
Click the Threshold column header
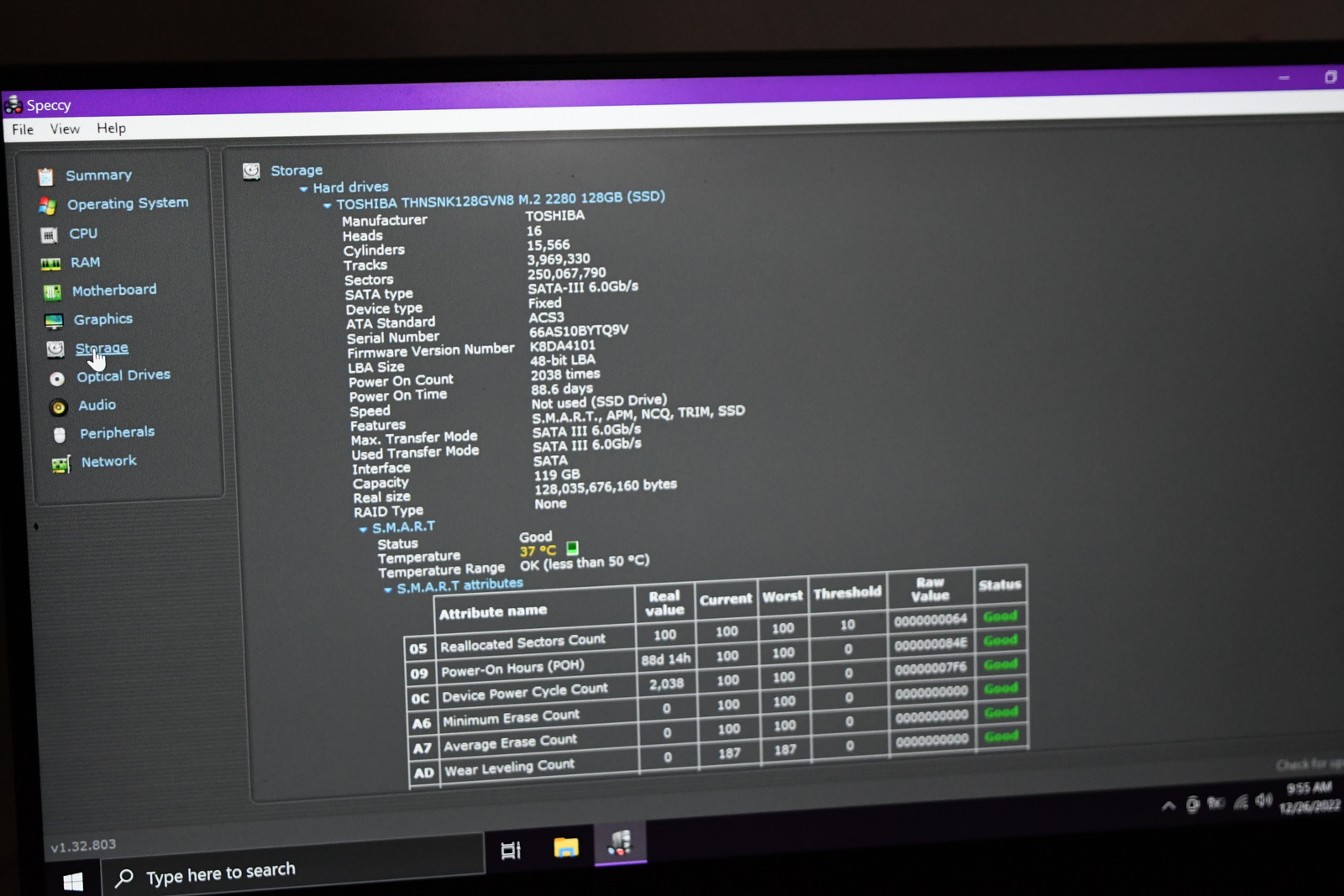848,593
